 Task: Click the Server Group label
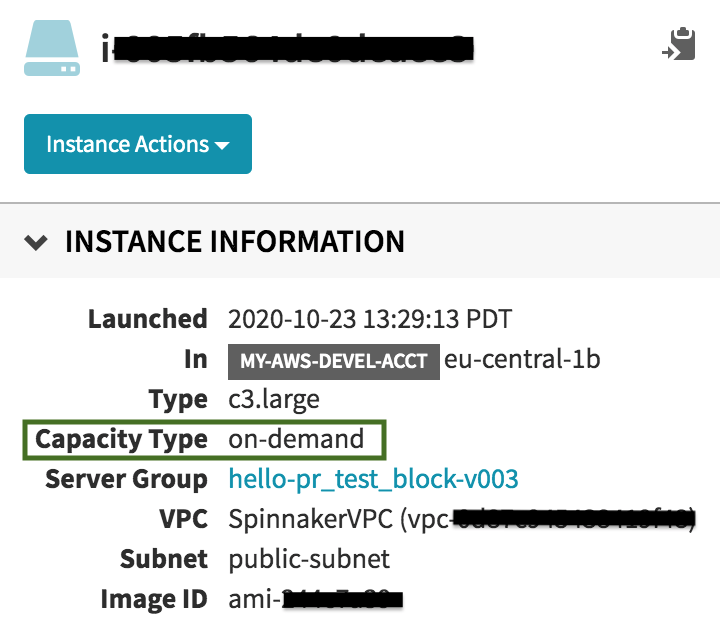click(x=126, y=480)
